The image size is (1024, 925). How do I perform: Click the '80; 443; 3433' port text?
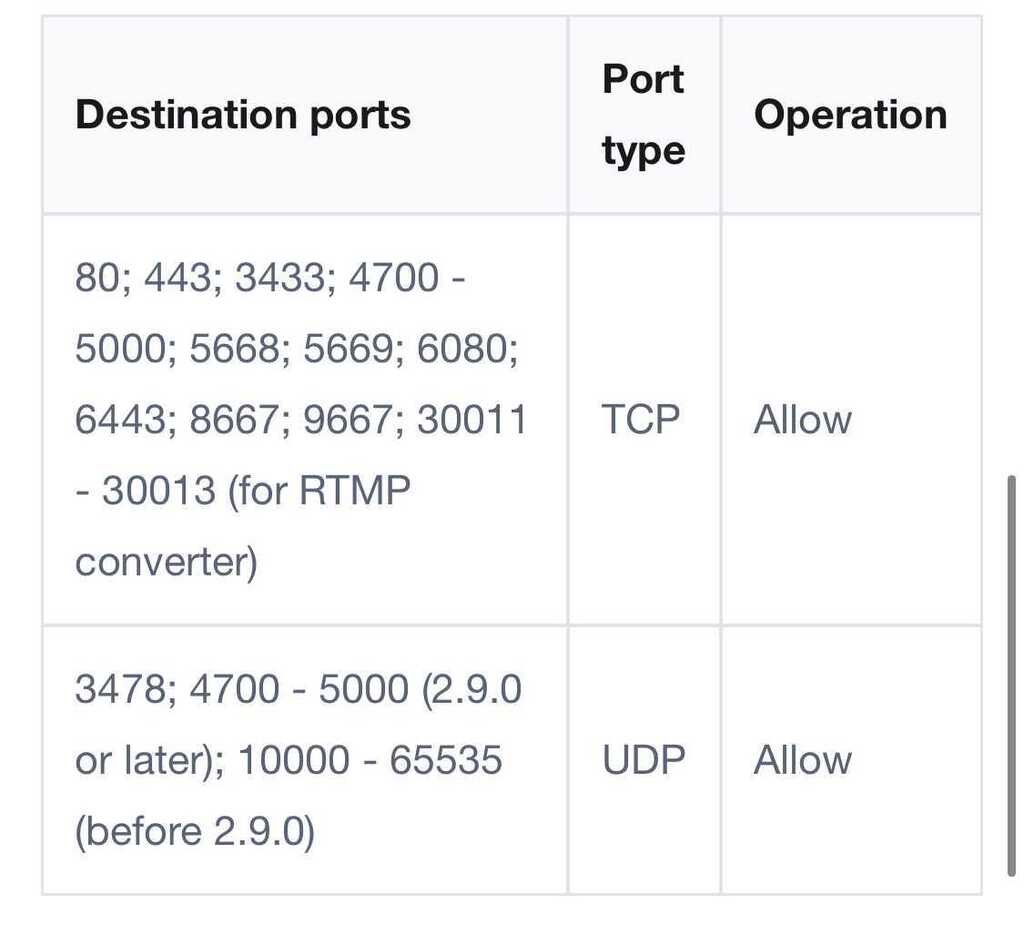click(200, 277)
